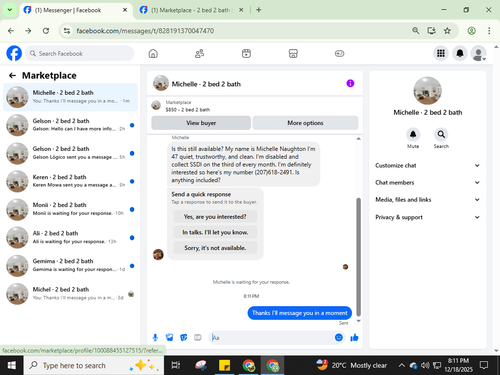The image size is (500, 375).
Task: Go to Home feed icon
Action: coord(153,53)
